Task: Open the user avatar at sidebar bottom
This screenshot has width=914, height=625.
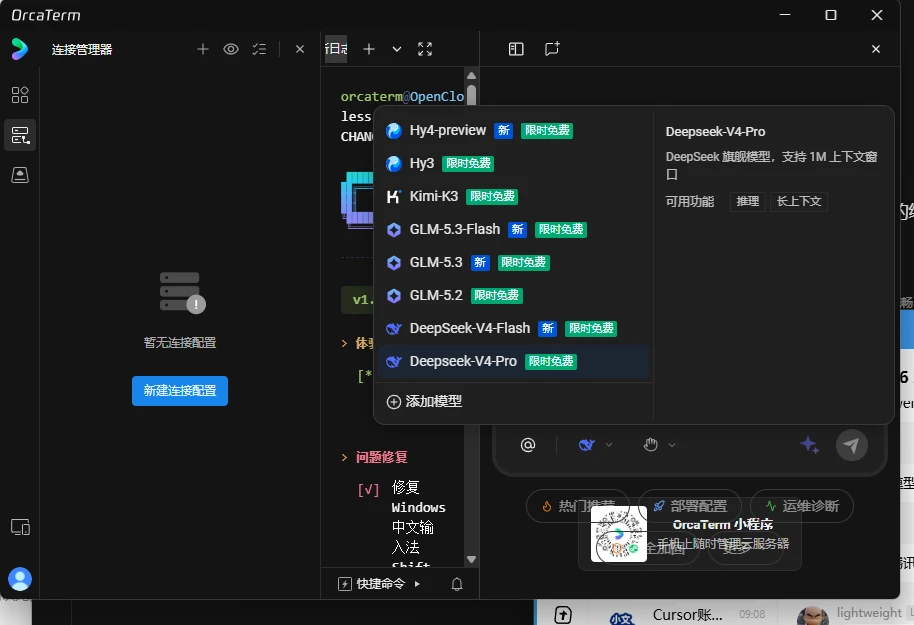Action: 20,579
